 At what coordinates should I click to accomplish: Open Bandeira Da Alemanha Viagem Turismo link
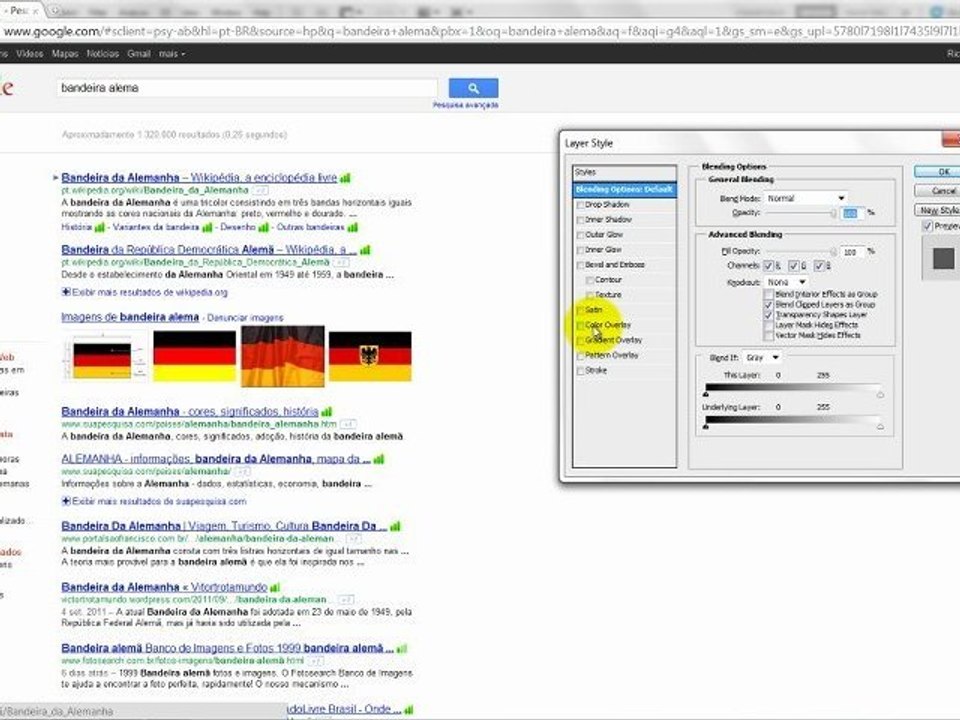coord(224,526)
